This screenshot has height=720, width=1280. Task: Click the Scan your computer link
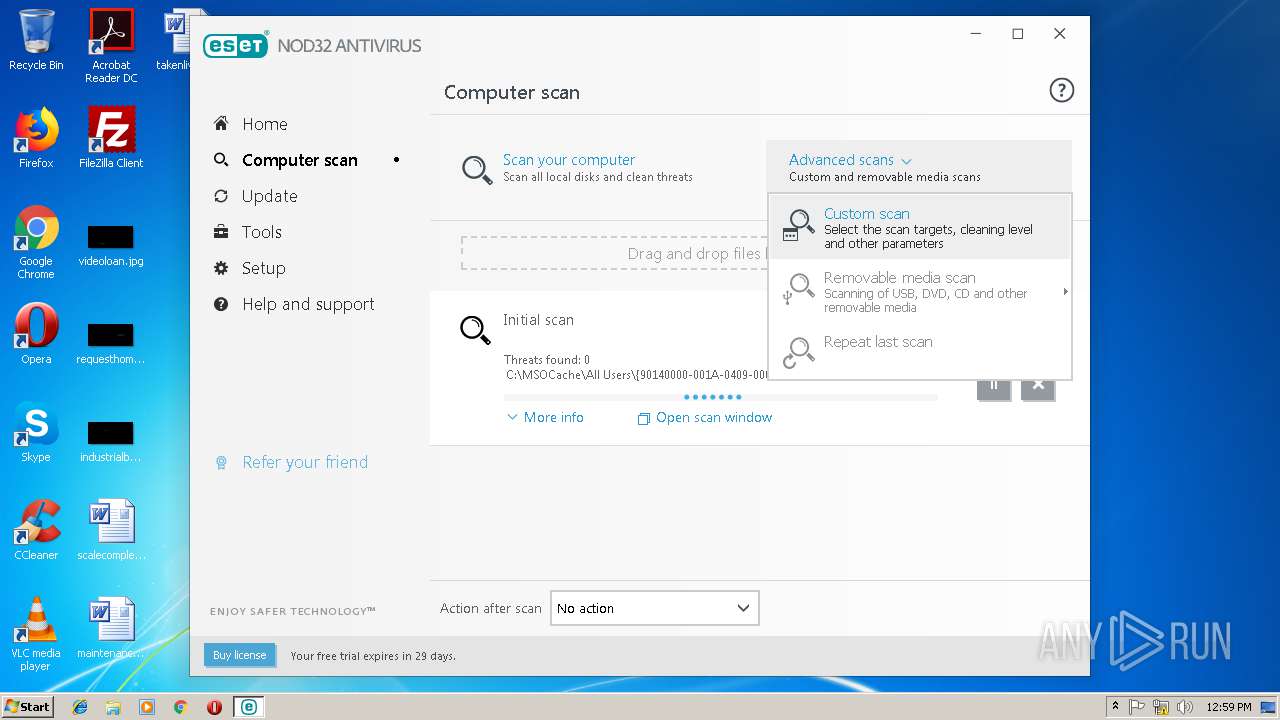pyautogui.click(x=569, y=160)
